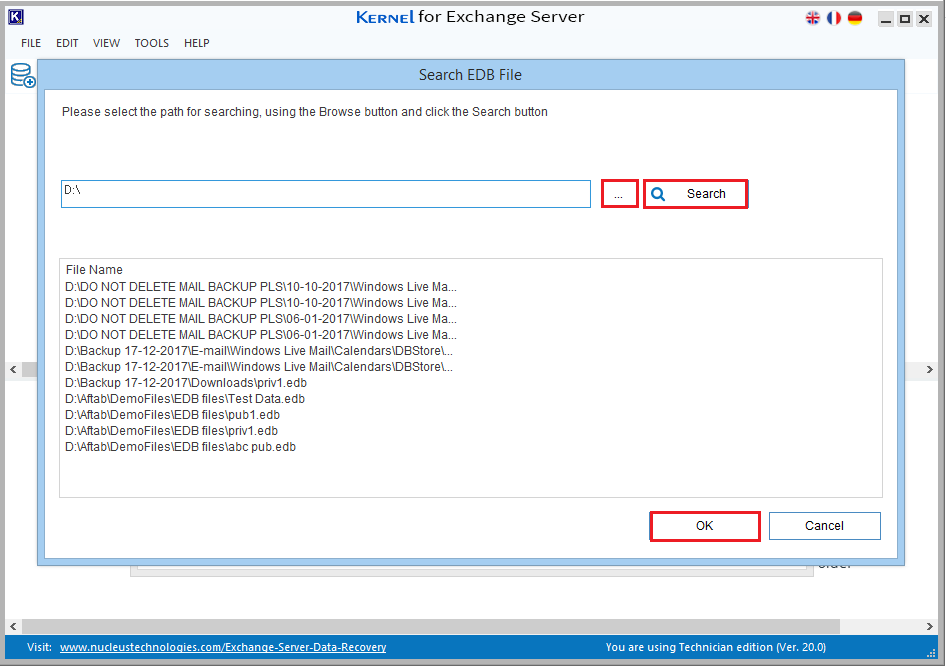Open the EDIT menu

67,43
